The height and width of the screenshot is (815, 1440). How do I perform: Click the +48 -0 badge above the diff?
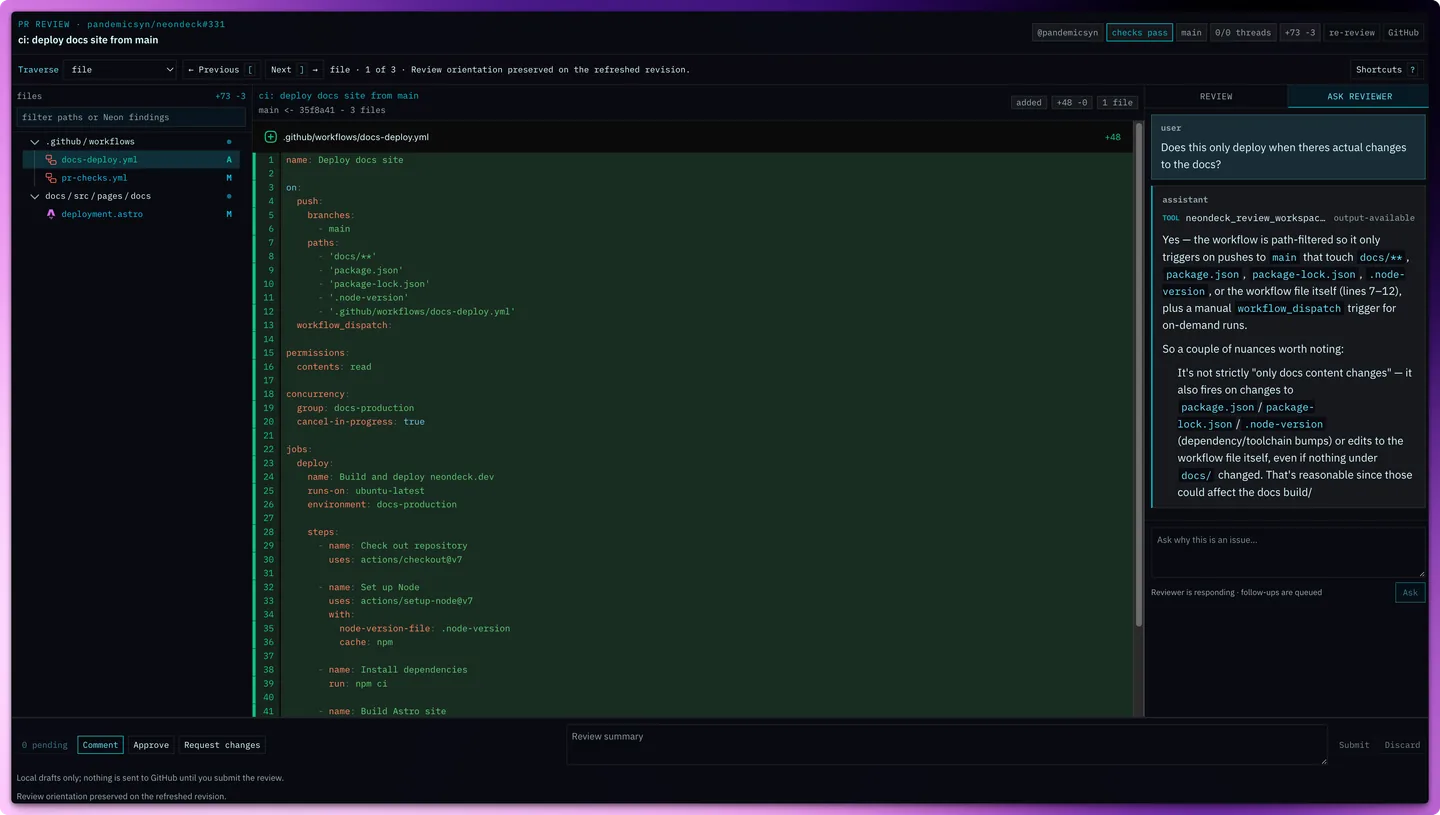pos(1072,102)
